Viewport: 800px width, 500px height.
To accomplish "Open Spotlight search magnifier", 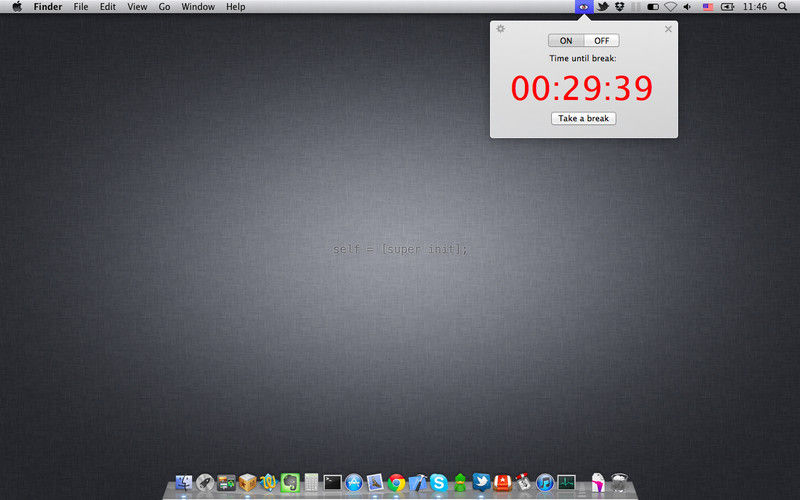I will tap(782, 7).
